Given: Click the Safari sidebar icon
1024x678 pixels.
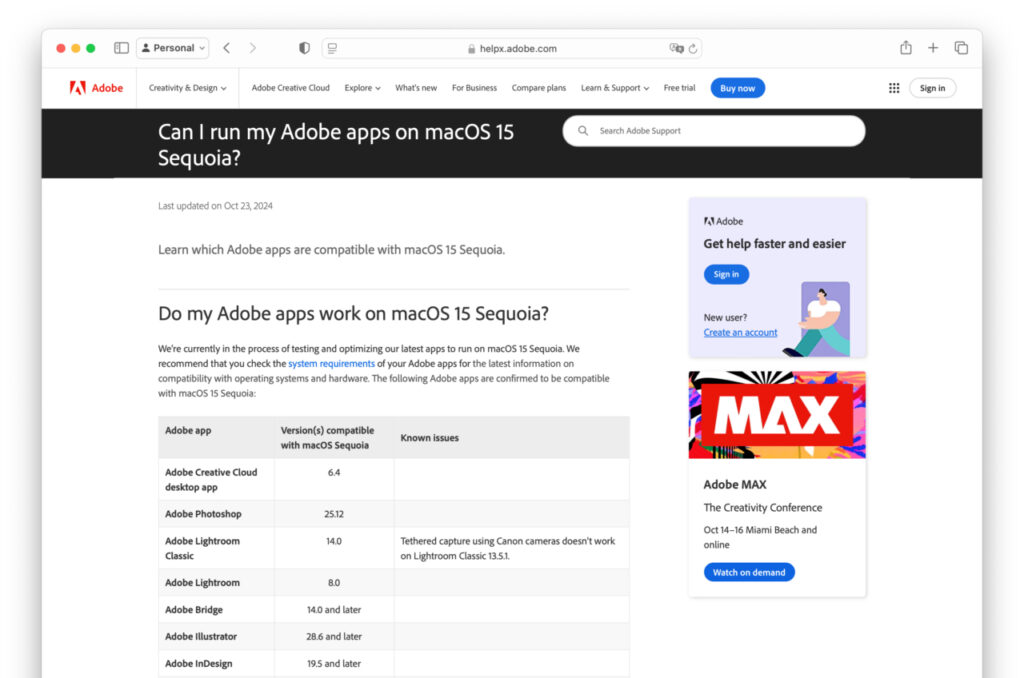Looking at the screenshot, I should pos(120,47).
